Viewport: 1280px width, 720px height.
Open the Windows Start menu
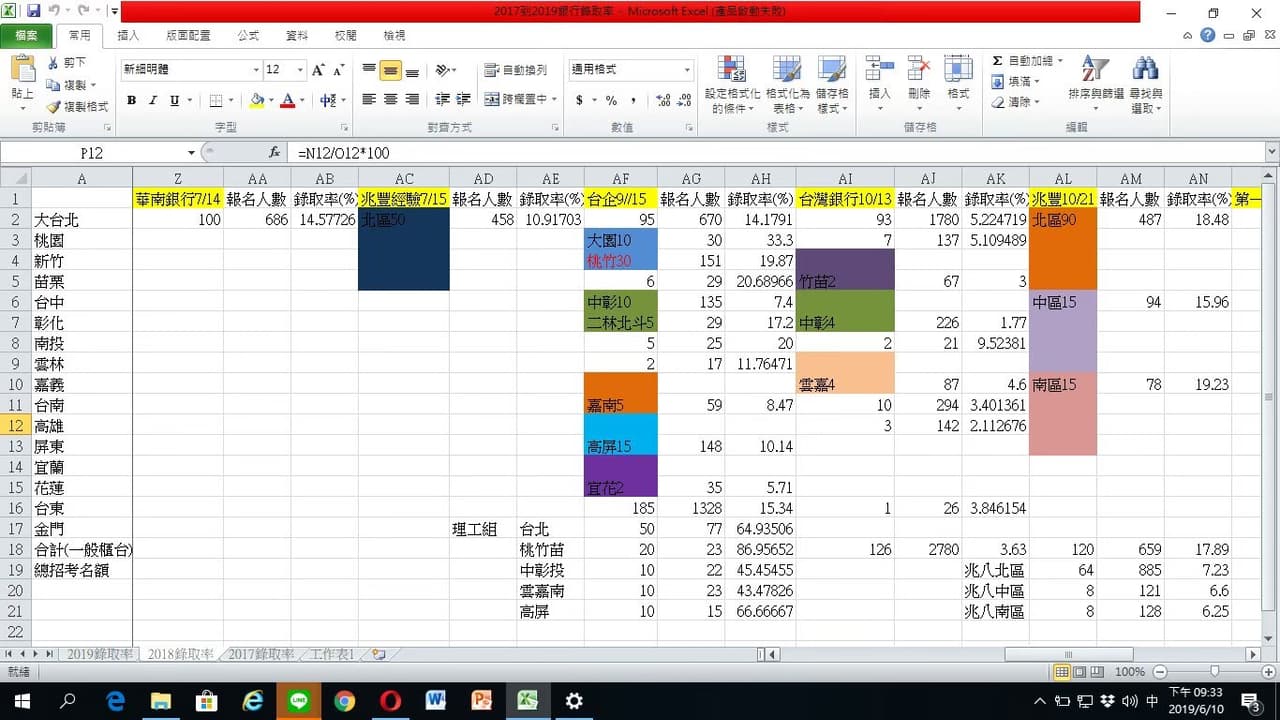[x=22, y=701]
